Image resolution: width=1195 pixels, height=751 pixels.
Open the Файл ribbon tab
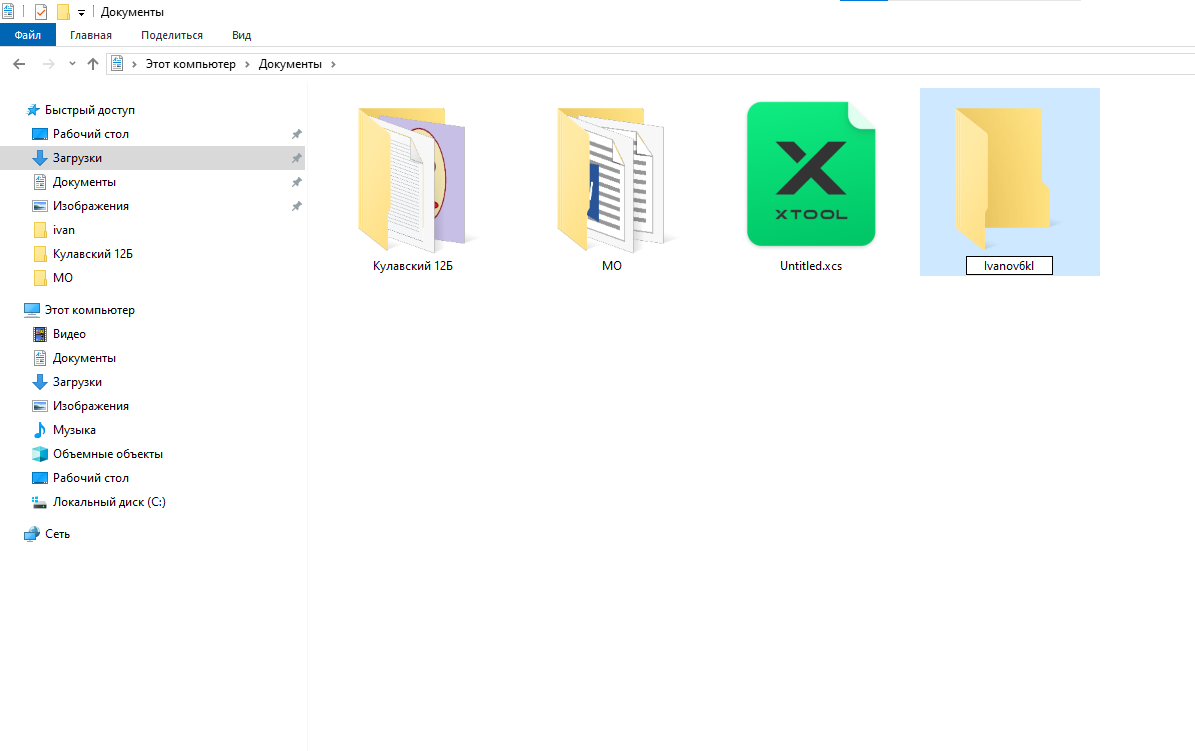[x=27, y=35]
